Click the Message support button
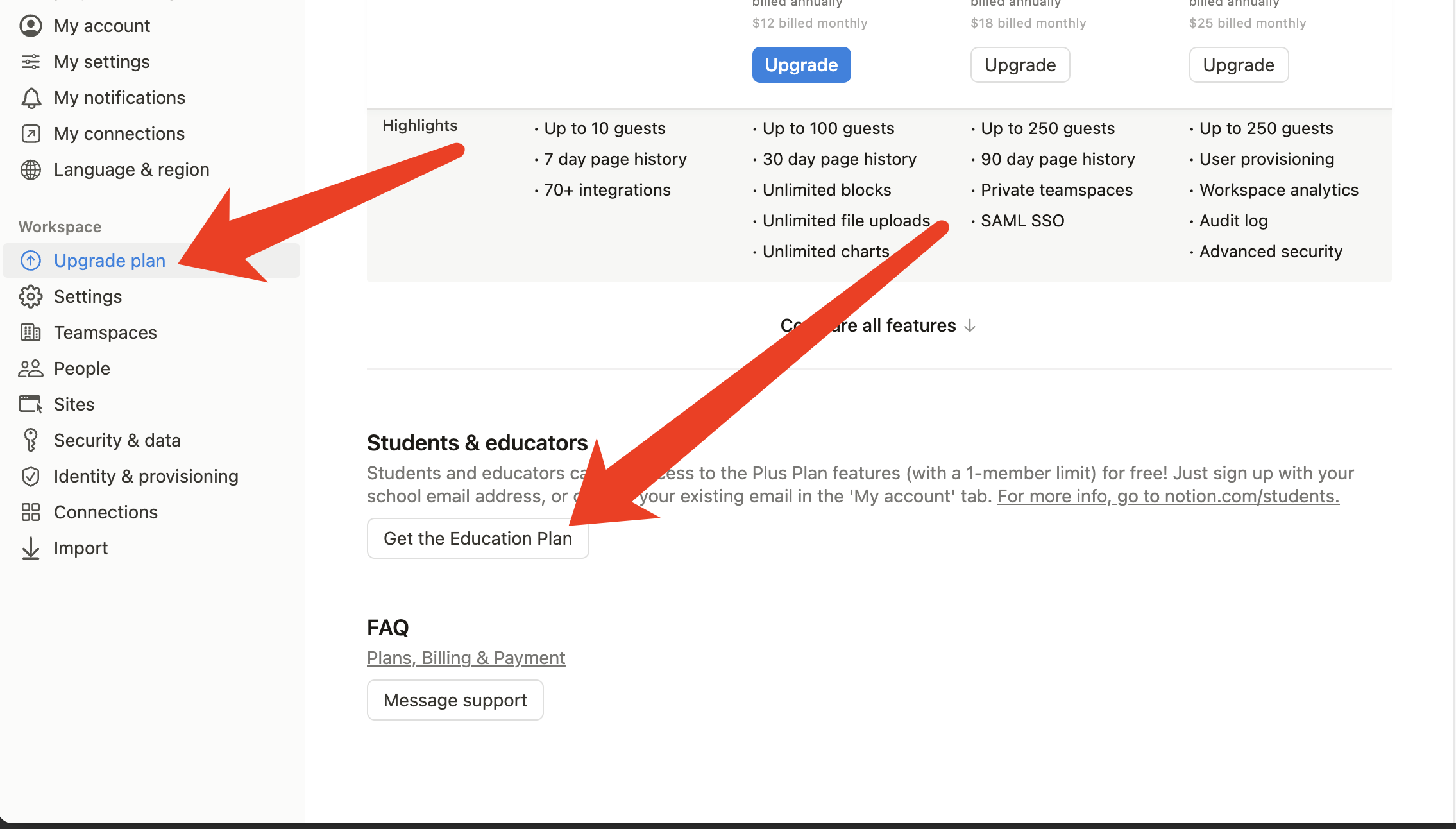The image size is (1456, 829). (455, 700)
